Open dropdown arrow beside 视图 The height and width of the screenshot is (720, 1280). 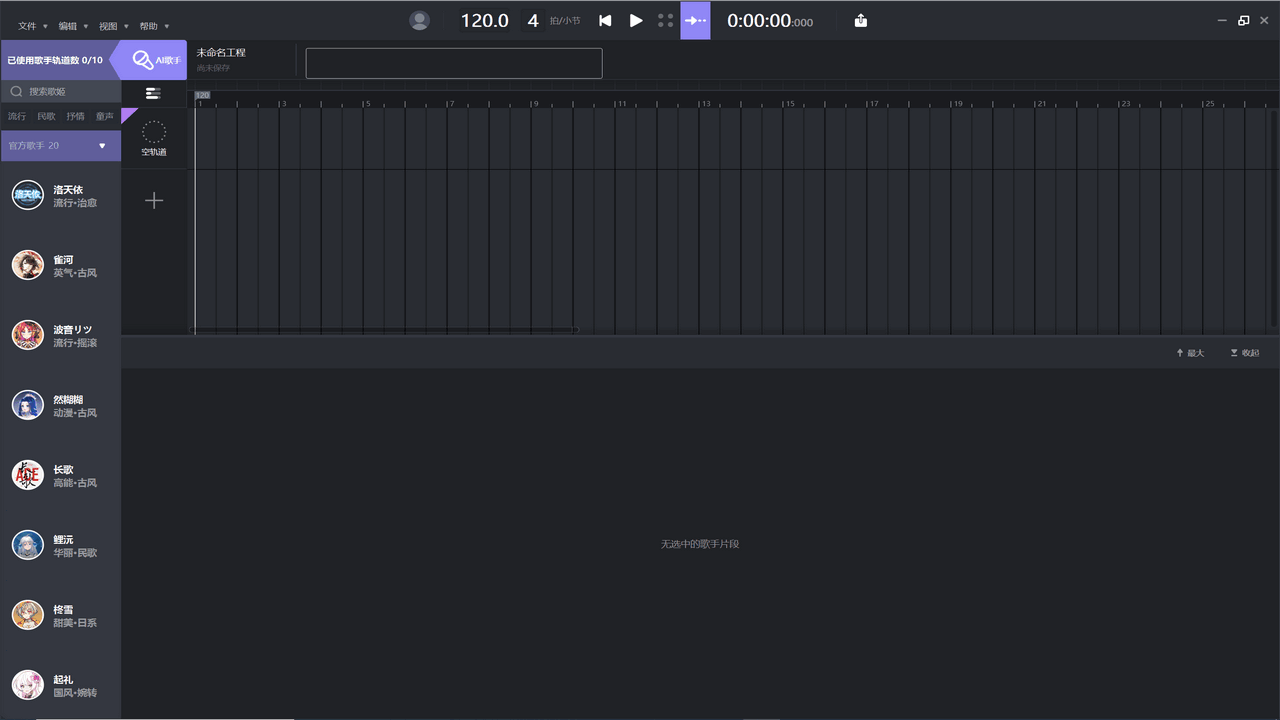[x=126, y=27]
